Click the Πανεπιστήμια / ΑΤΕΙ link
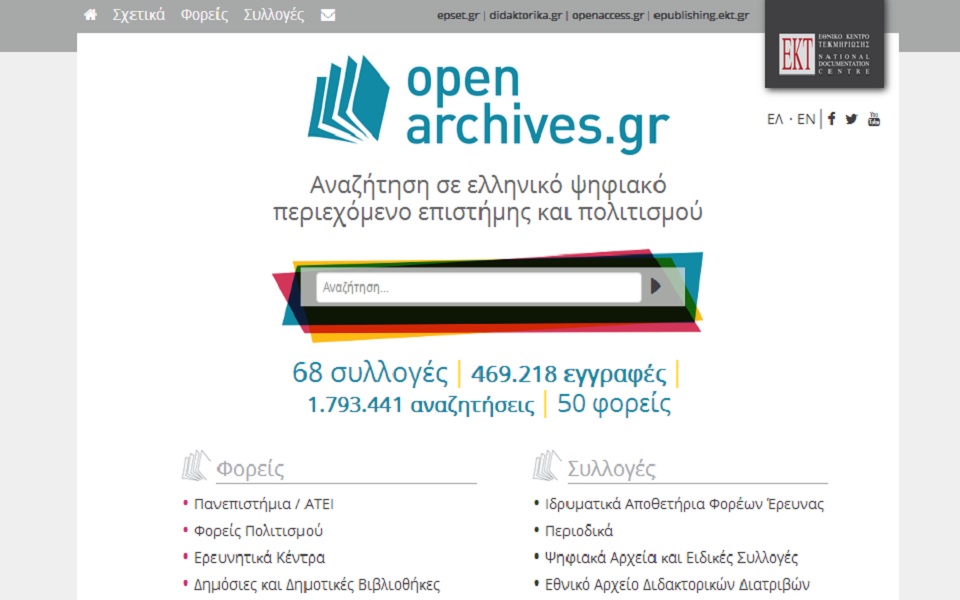Screen dimensions: 960x600 pos(263,503)
